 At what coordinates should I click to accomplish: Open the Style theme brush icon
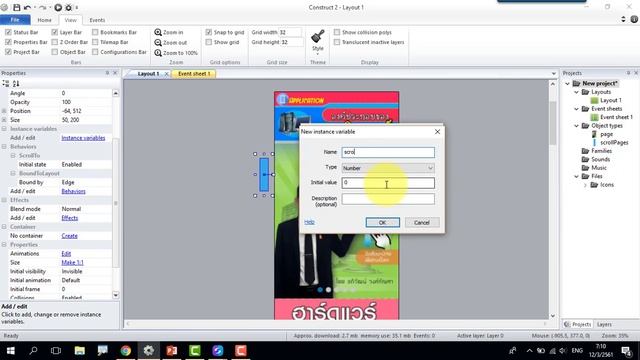[318, 37]
